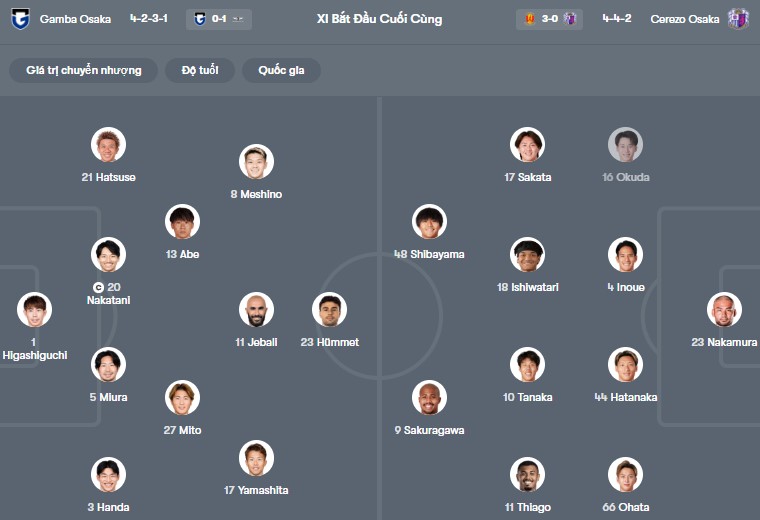This screenshot has width=760, height=520.
Task: Click Hümmet's player avatar
Action: 329,310
